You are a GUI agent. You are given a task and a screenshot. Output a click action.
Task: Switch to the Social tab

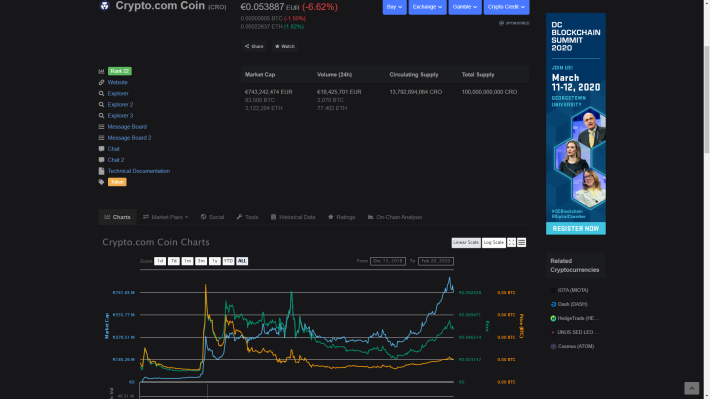pos(212,217)
